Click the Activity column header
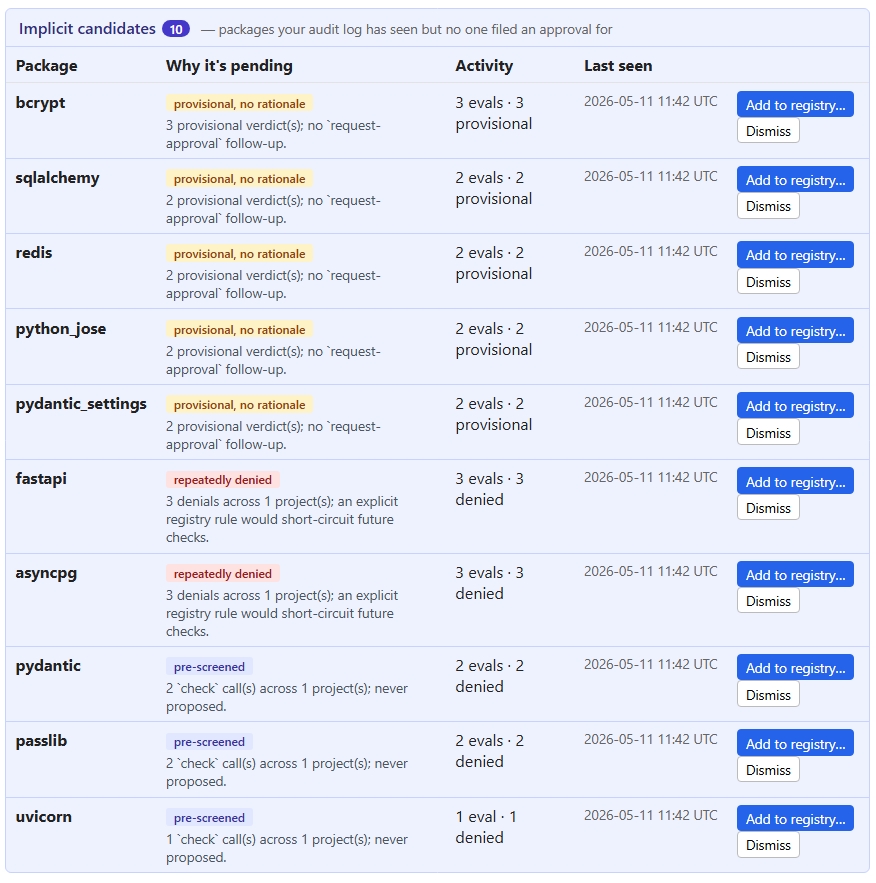Viewport: 876px width, 883px height. coord(484,66)
